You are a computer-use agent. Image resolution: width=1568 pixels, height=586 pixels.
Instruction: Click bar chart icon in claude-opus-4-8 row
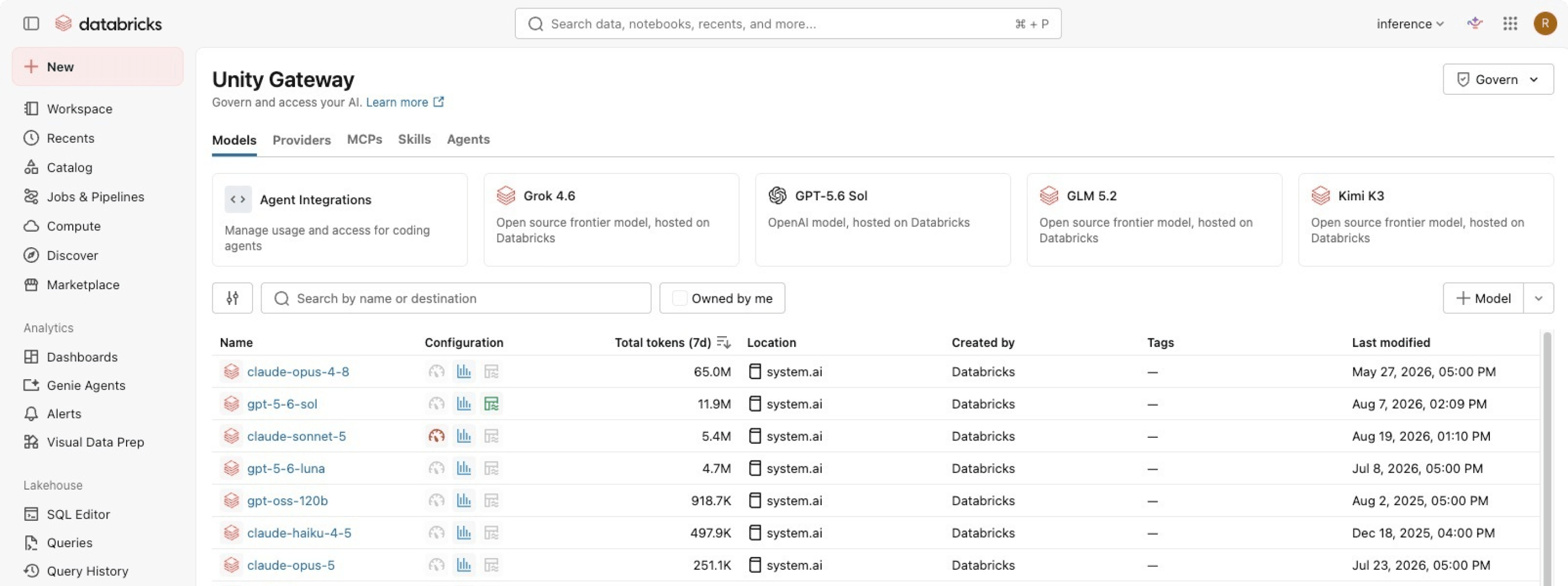[464, 372]
